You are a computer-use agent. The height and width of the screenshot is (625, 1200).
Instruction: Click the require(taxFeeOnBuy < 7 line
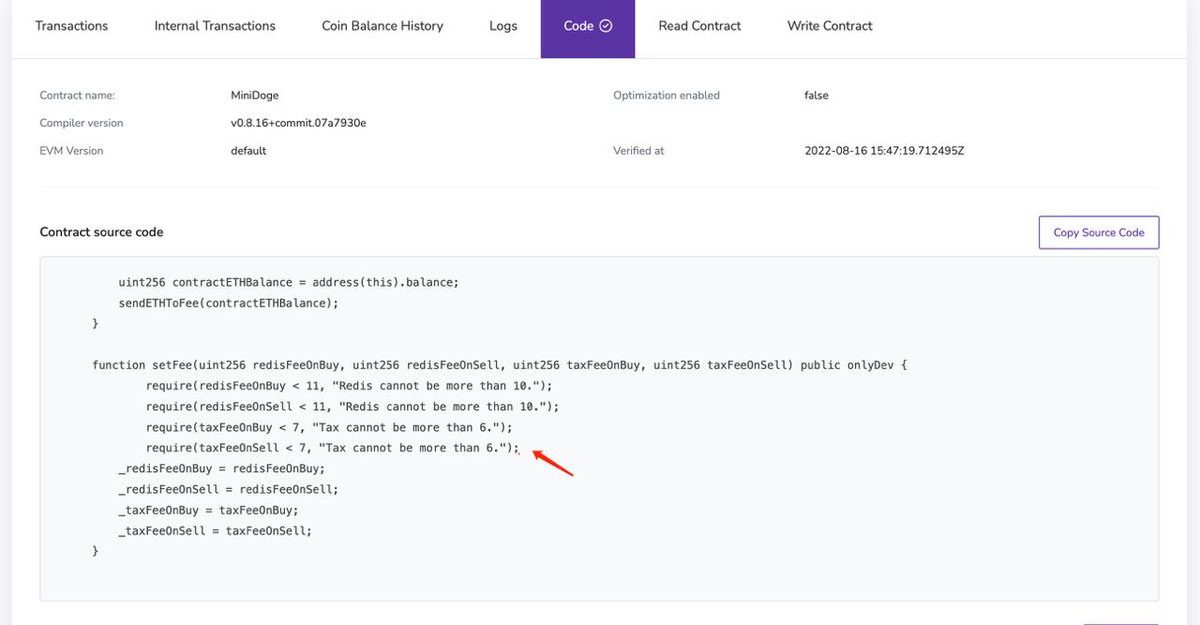[329, 427]
